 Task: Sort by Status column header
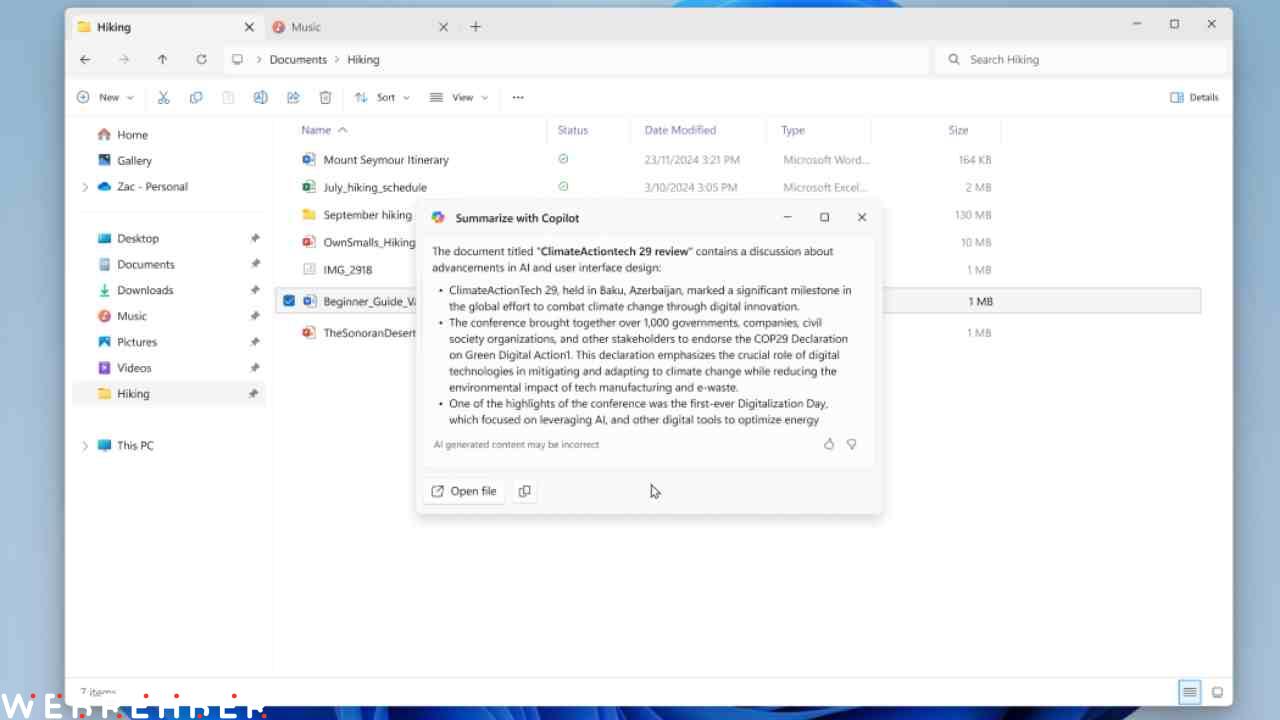pyautogui.click(x=573, y=130)
